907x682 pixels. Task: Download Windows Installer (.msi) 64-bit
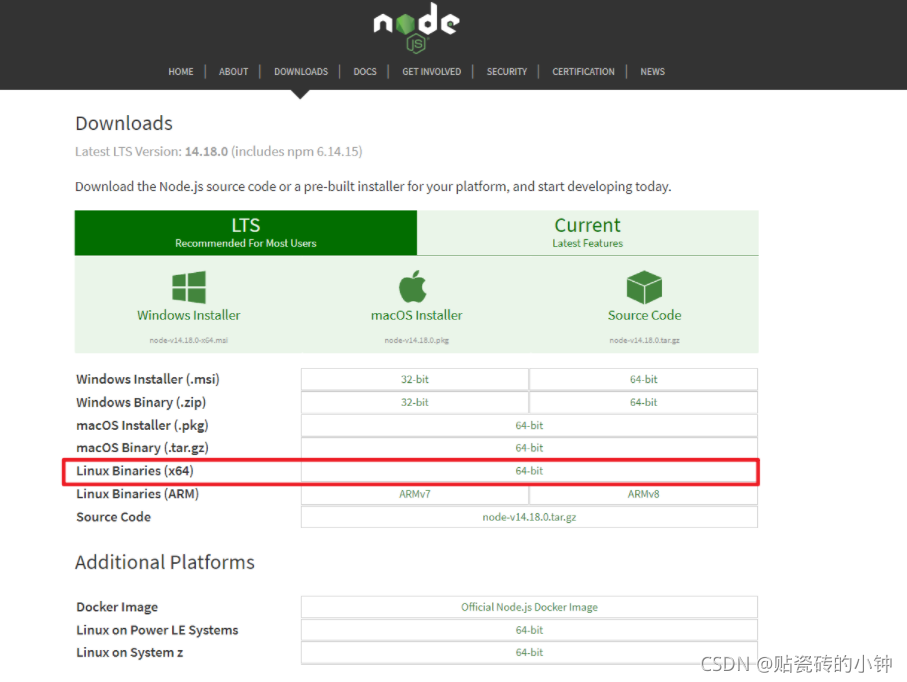(643, 379)
